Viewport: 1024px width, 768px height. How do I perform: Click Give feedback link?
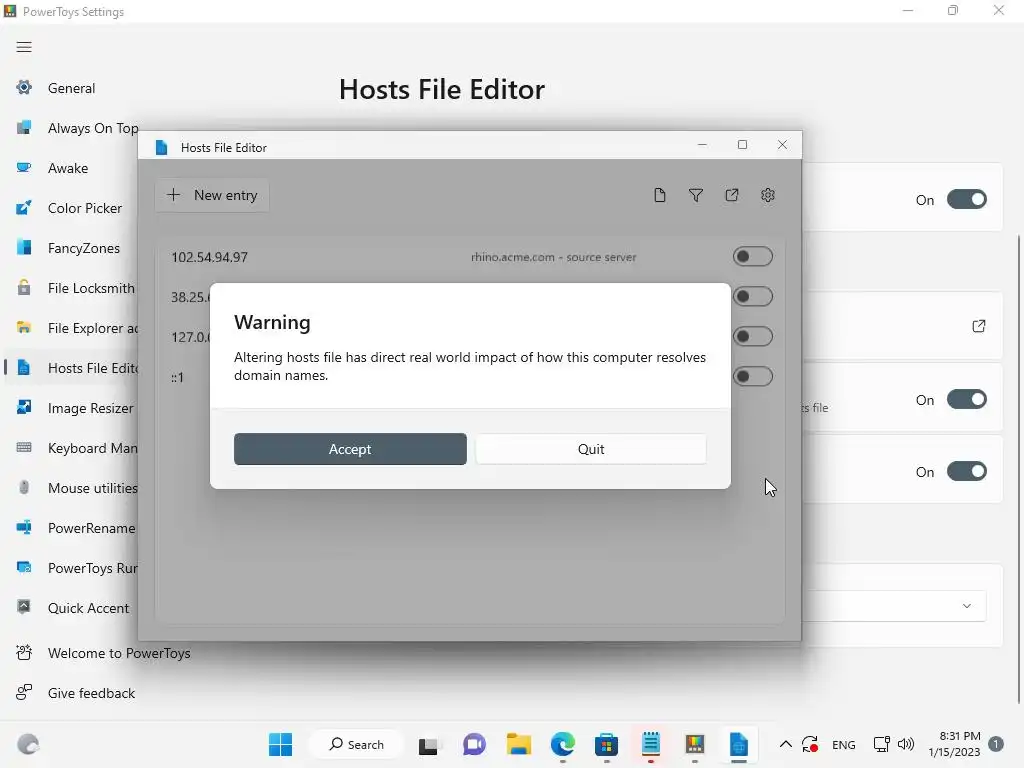tap(76, 693)
